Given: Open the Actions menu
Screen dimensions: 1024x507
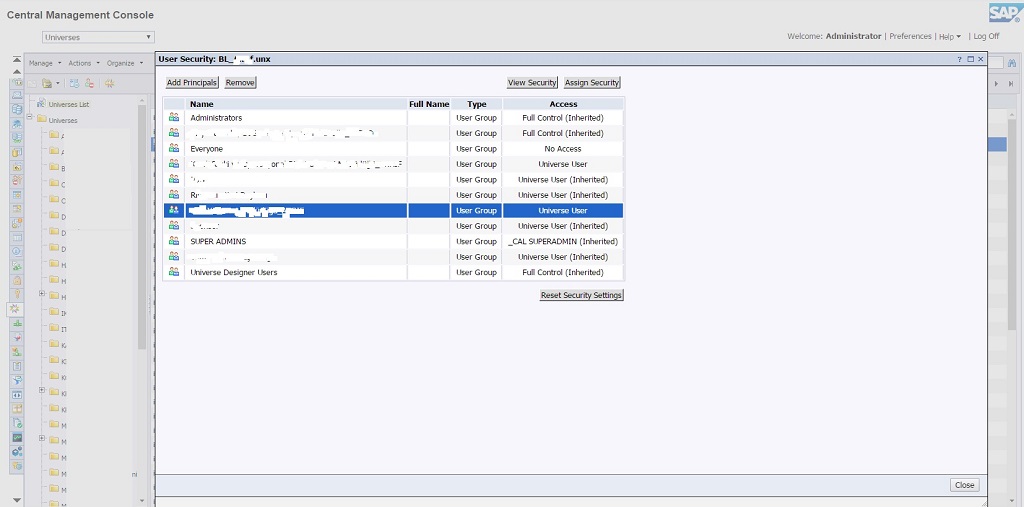Looking at the screenshot, I should pyautogui.click(x=84, y=63).
